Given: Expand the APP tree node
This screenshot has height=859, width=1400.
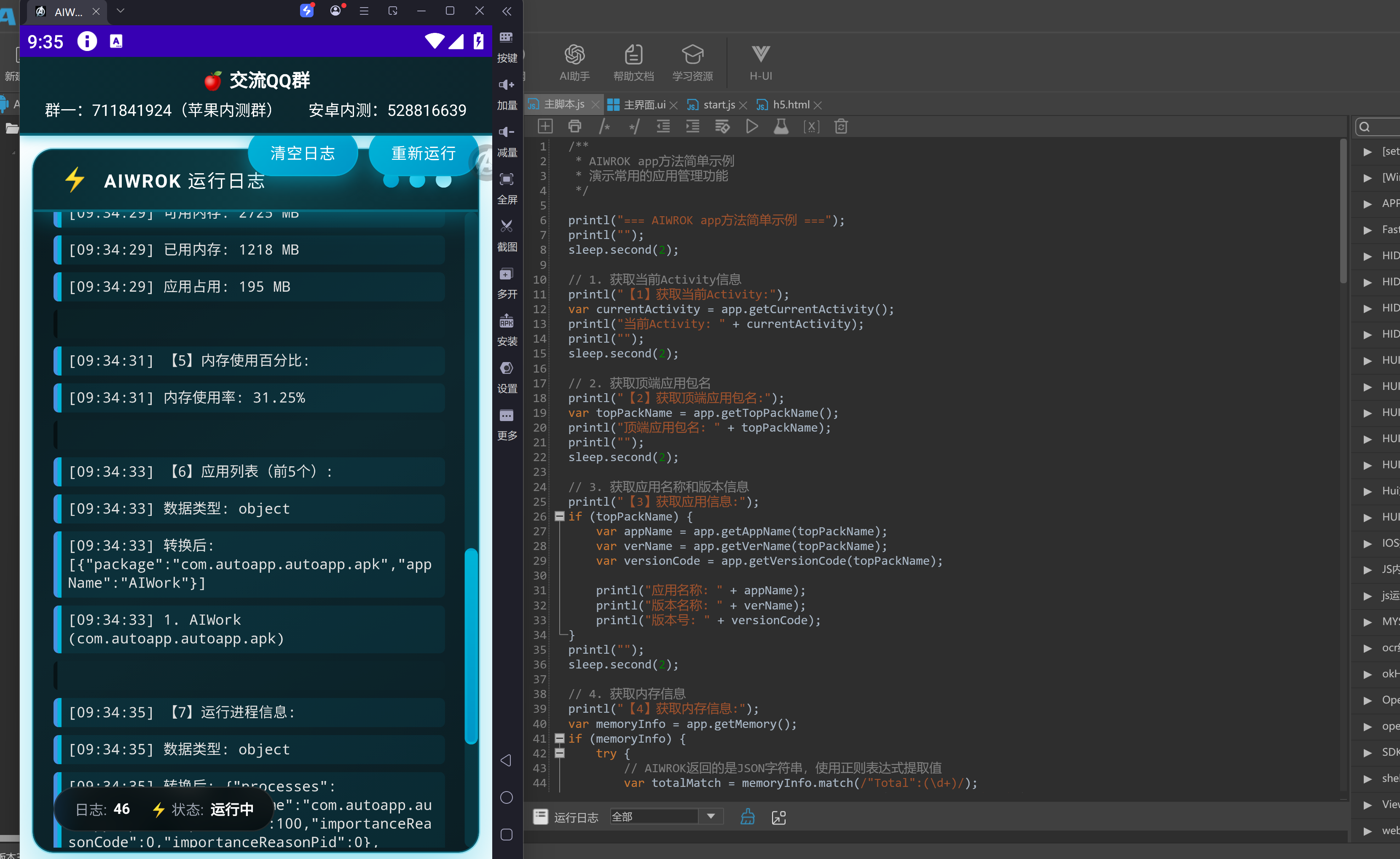Looking at the screenshot, I should point(1368,204).
